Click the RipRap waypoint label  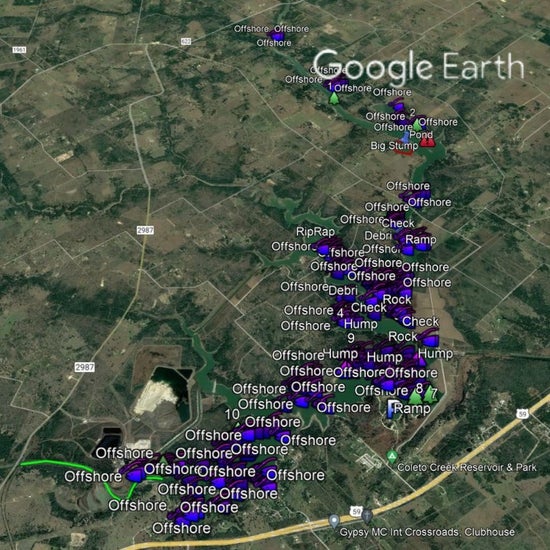coord(315,232)
